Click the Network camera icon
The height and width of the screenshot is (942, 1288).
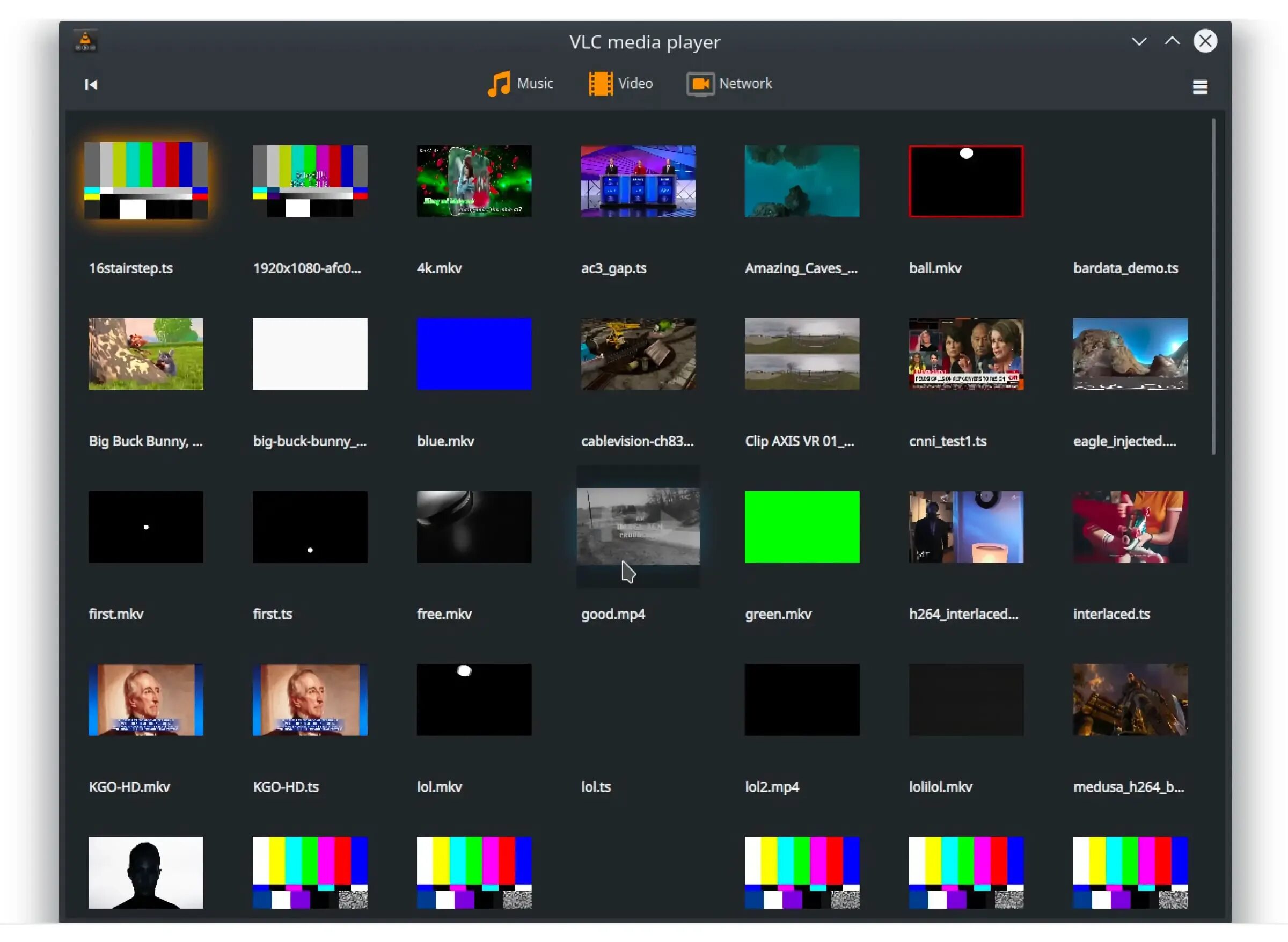(x=700, y=84)
